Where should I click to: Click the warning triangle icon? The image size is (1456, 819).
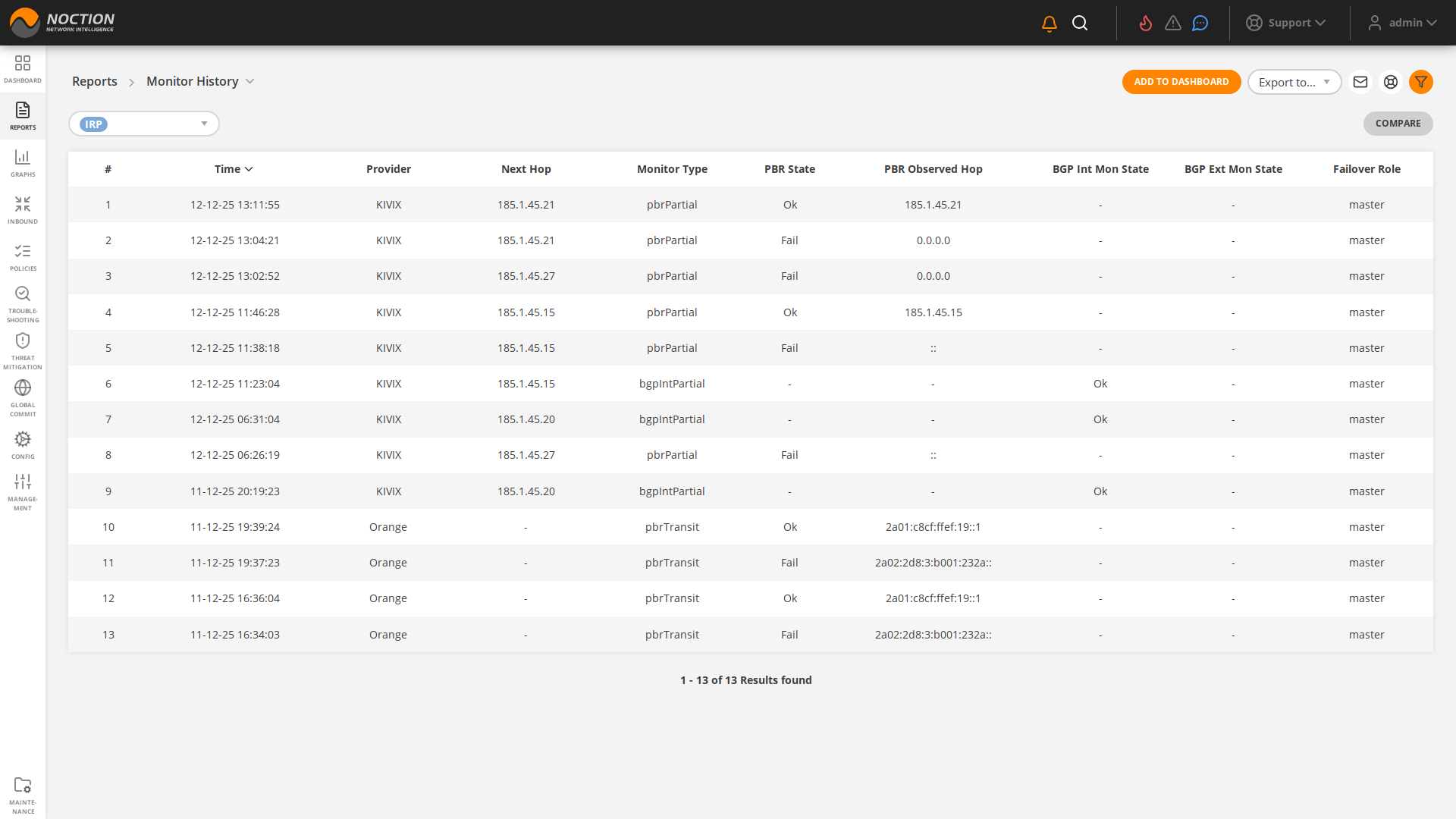pos(1173,24)
